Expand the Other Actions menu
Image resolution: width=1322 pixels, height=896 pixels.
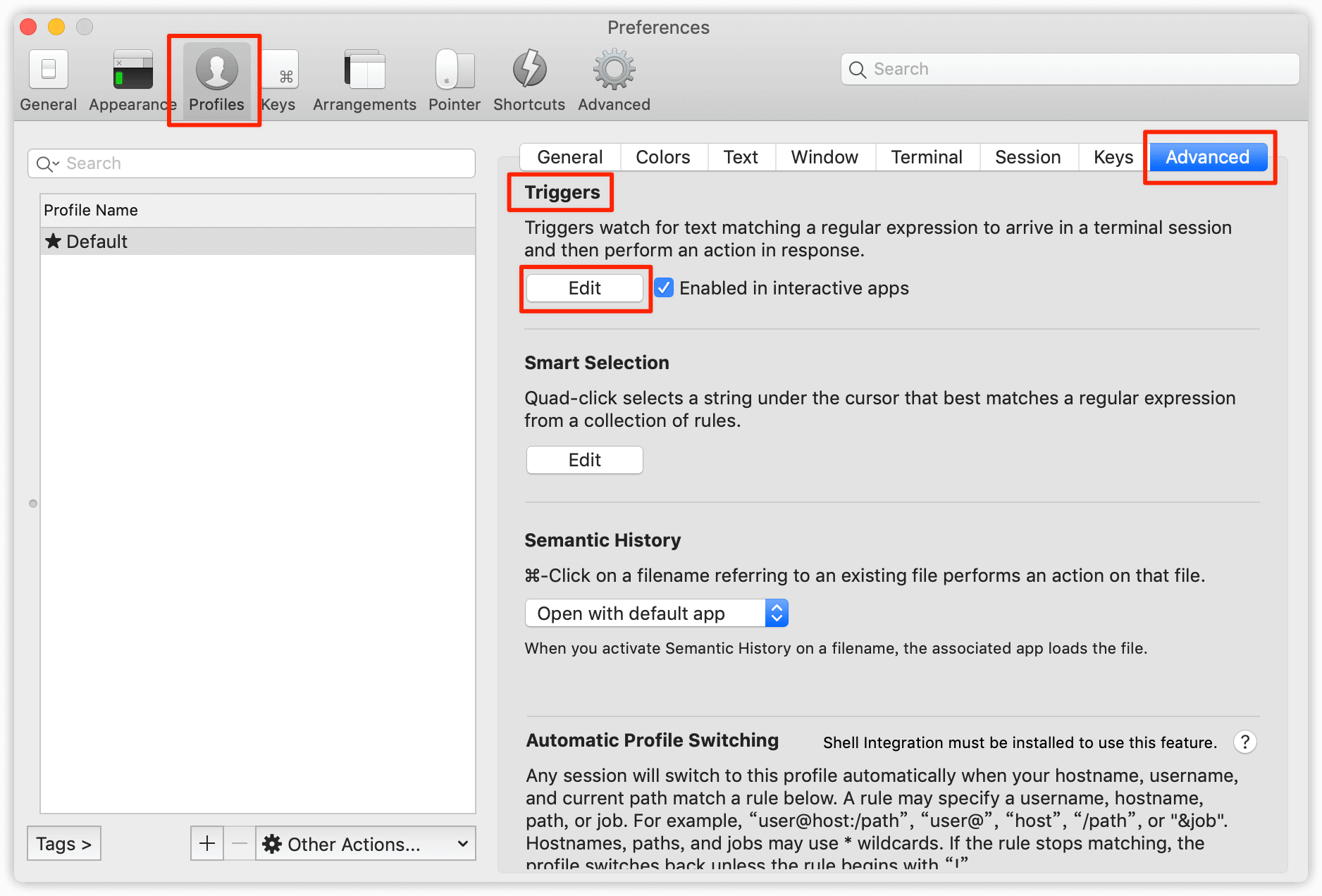366,843
